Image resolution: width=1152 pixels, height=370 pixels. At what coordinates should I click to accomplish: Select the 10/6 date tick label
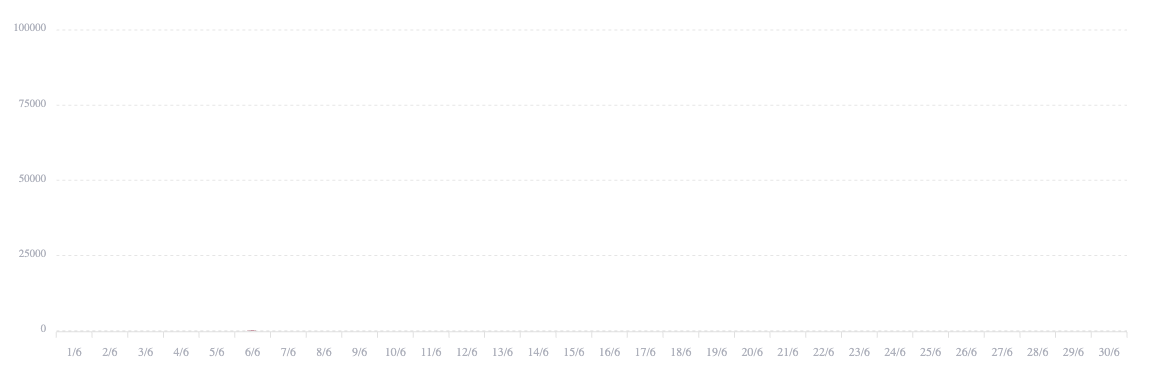coord(395,352)
